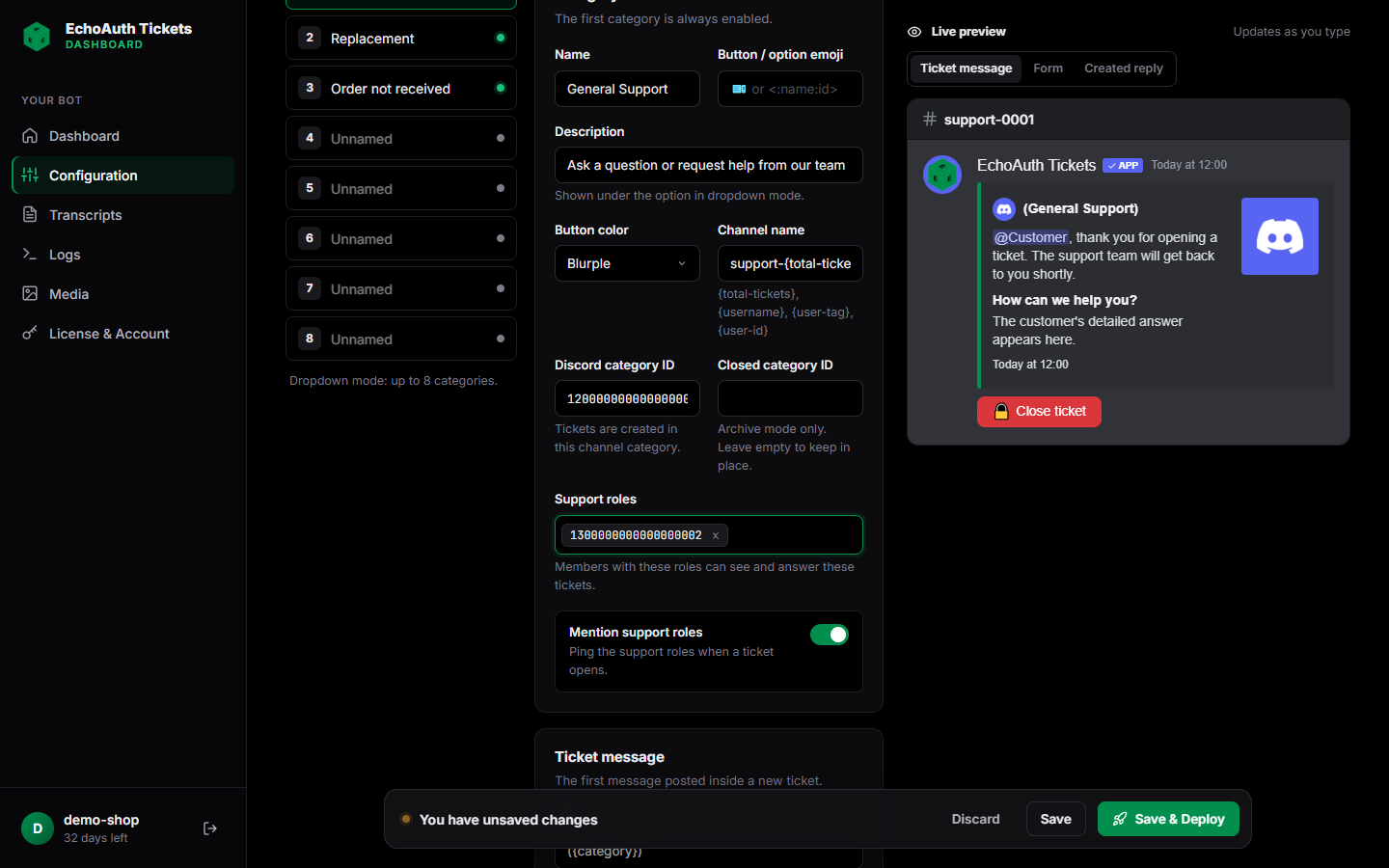Click the License & Account key icon
This screenshot has height=868, width=1389.
click(30, 334)
